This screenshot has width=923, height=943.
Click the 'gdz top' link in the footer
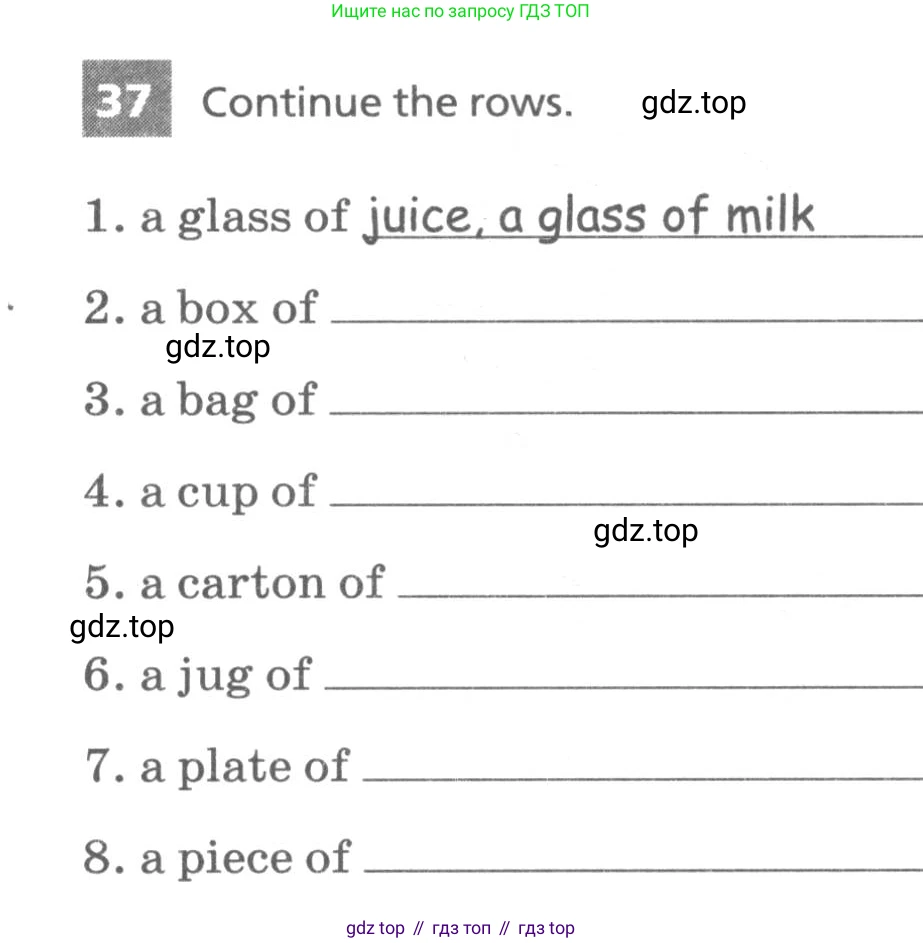click(375, 928)
